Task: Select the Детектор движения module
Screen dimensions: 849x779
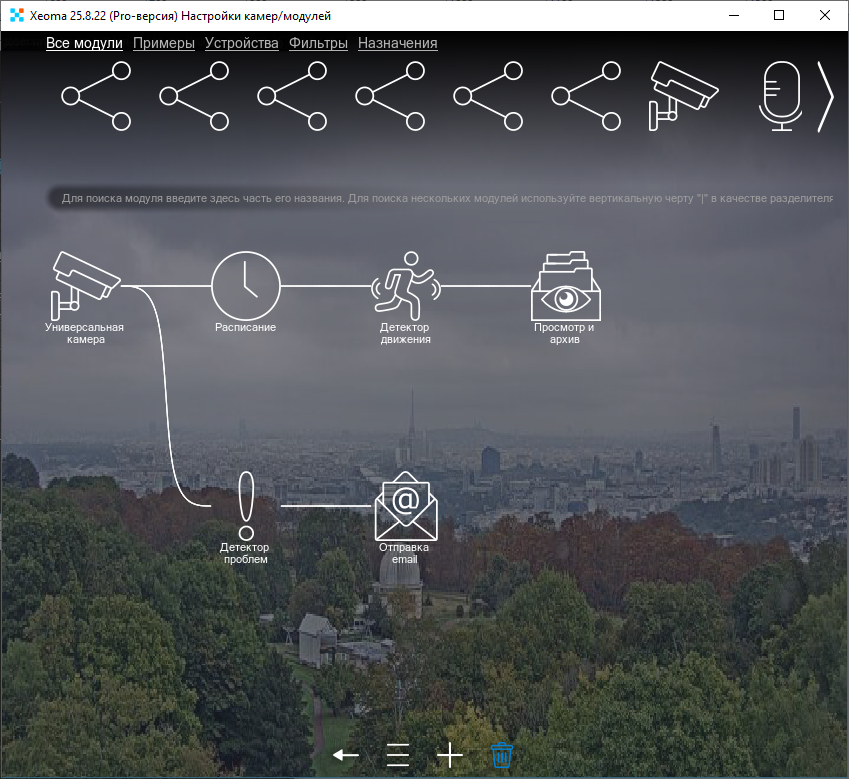Action: coord(405,285)
